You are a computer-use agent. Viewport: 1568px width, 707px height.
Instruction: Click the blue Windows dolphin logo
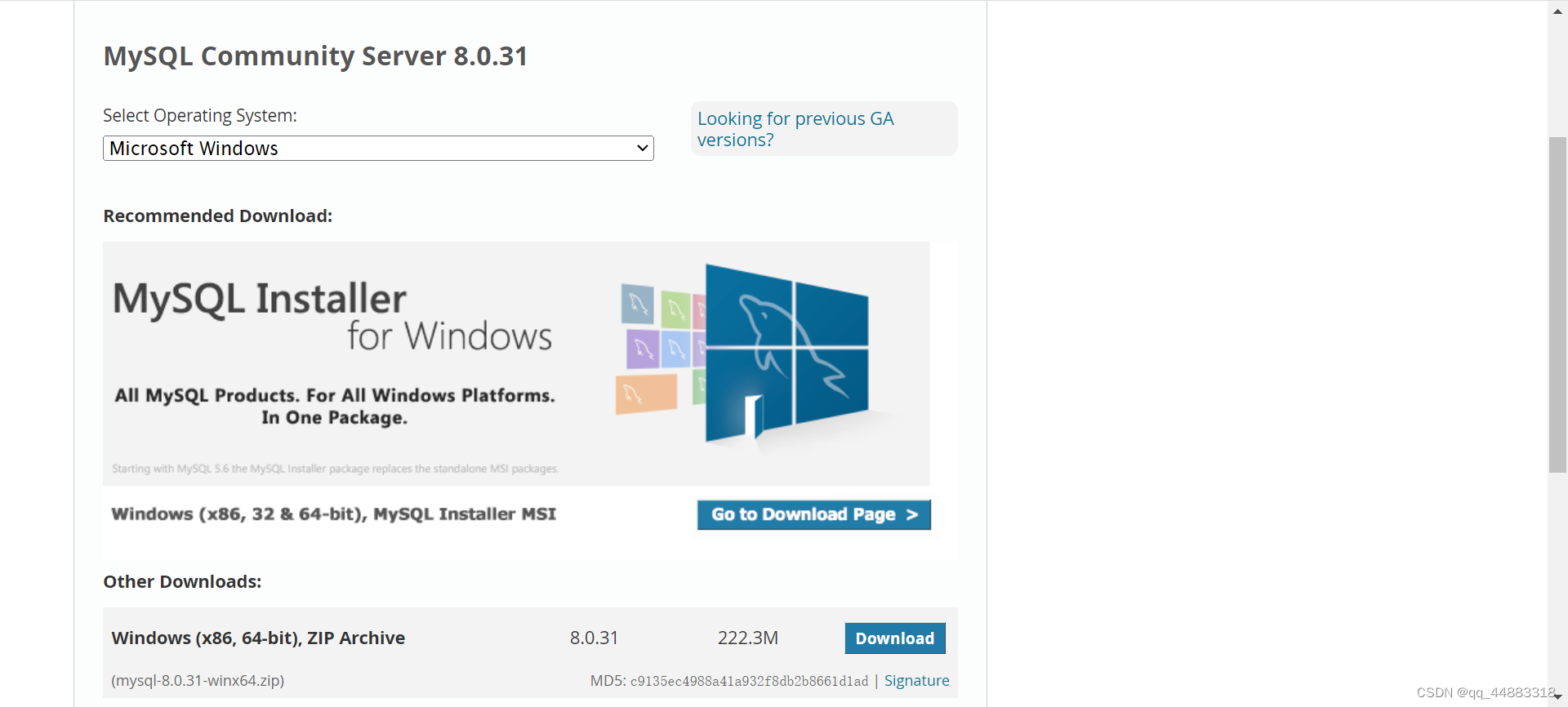click(786, 353)
